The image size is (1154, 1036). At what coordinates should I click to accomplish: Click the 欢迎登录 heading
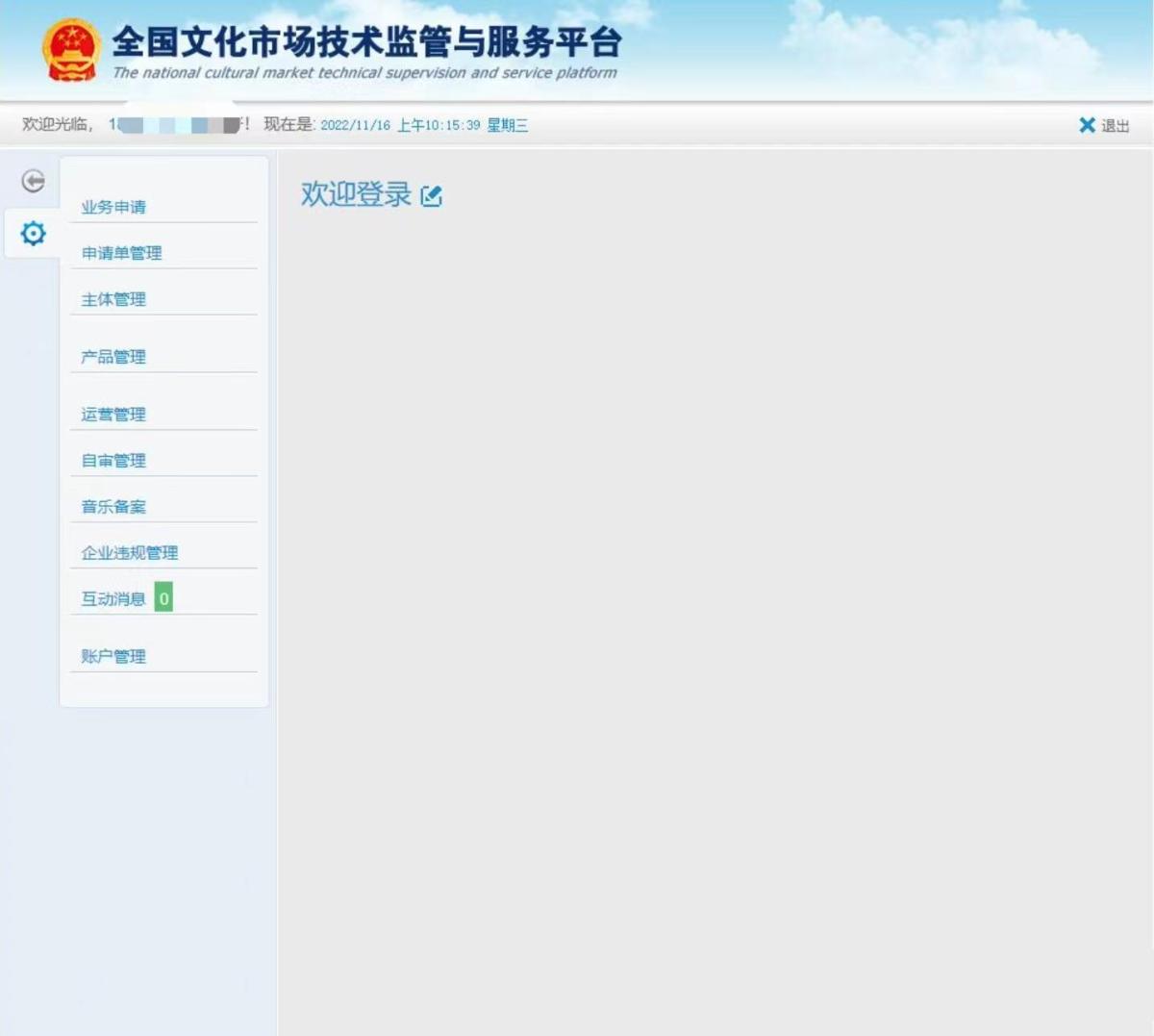click(x=356, y=194)
